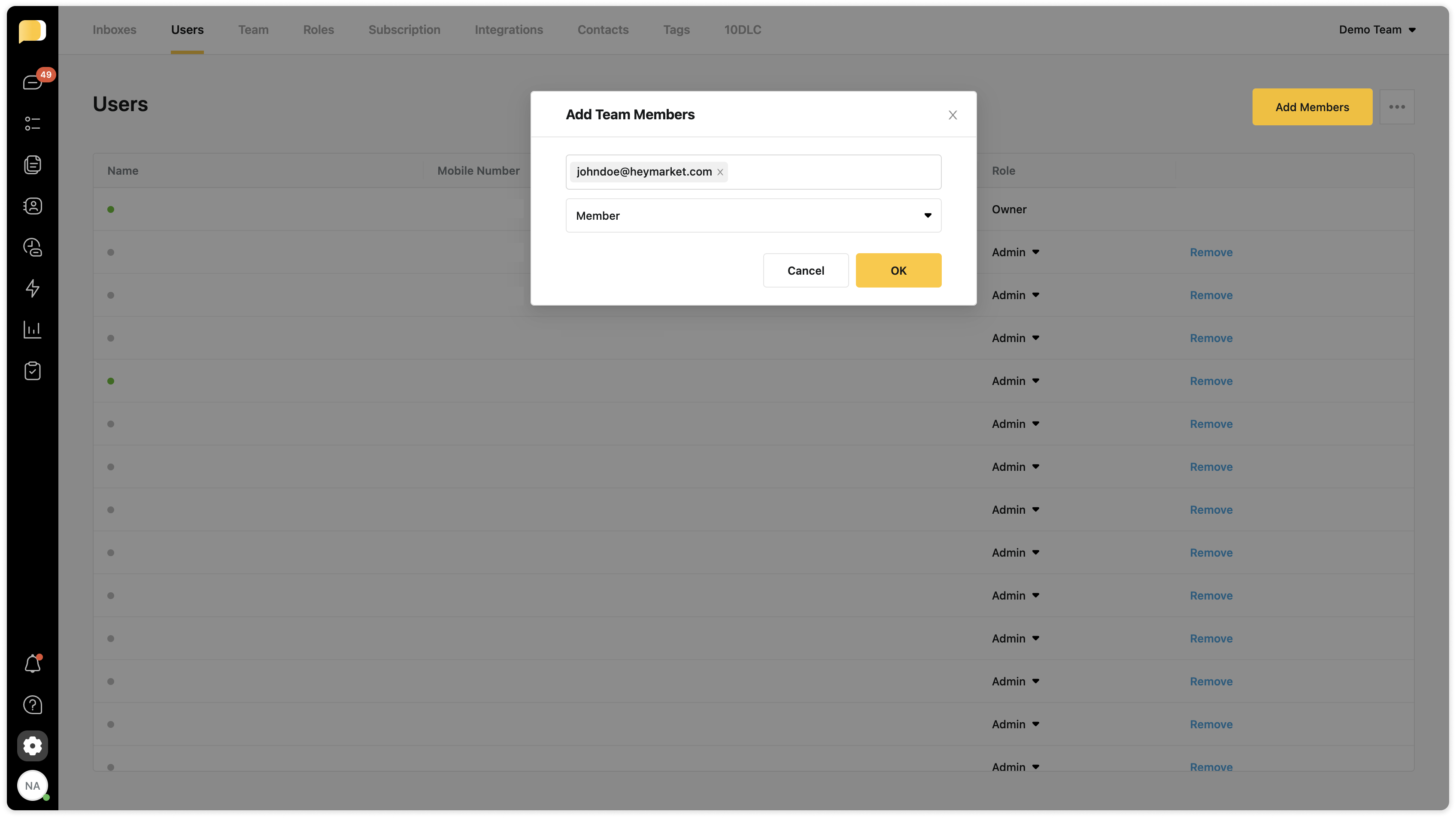Open the clipboard checkmark icon
This screenshot has width=1456, height=818.
tap(32, 371)
